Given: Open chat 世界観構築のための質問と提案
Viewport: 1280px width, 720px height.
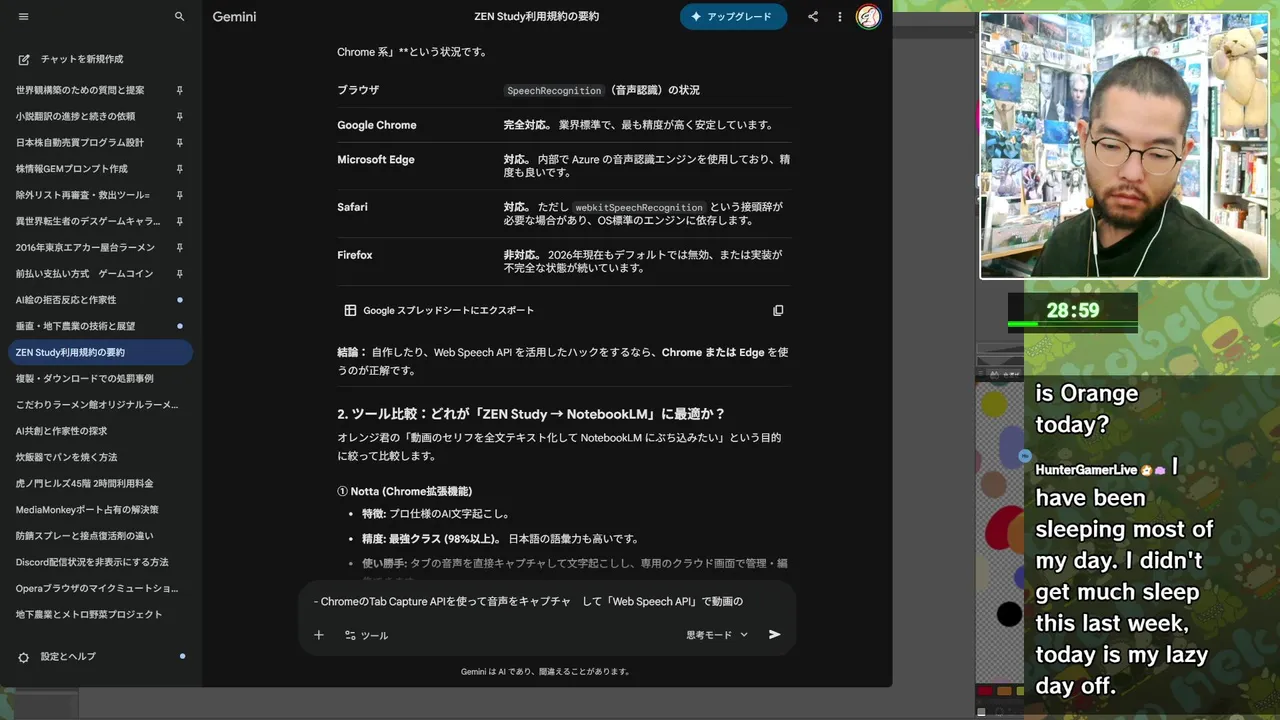Looking at the screenshot, I should click(80, 90).
